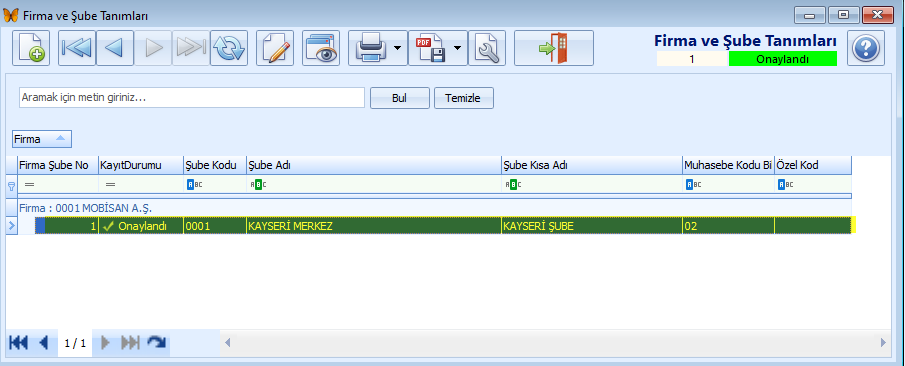Click the new record icon with green plus
The height and width of the screenshot is (366, 905).
tap(31, 48)
